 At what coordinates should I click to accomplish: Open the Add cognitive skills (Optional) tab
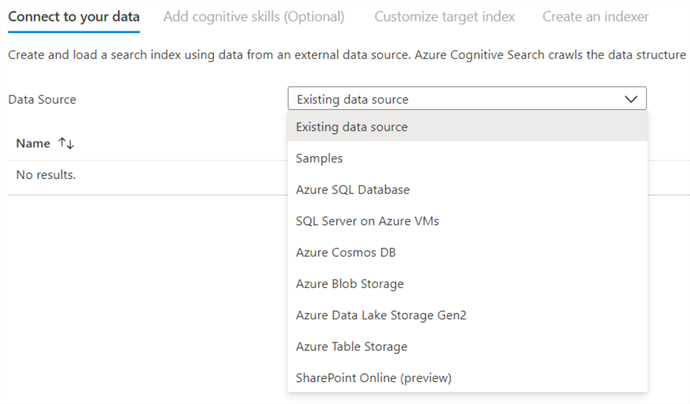click(257, 17)
